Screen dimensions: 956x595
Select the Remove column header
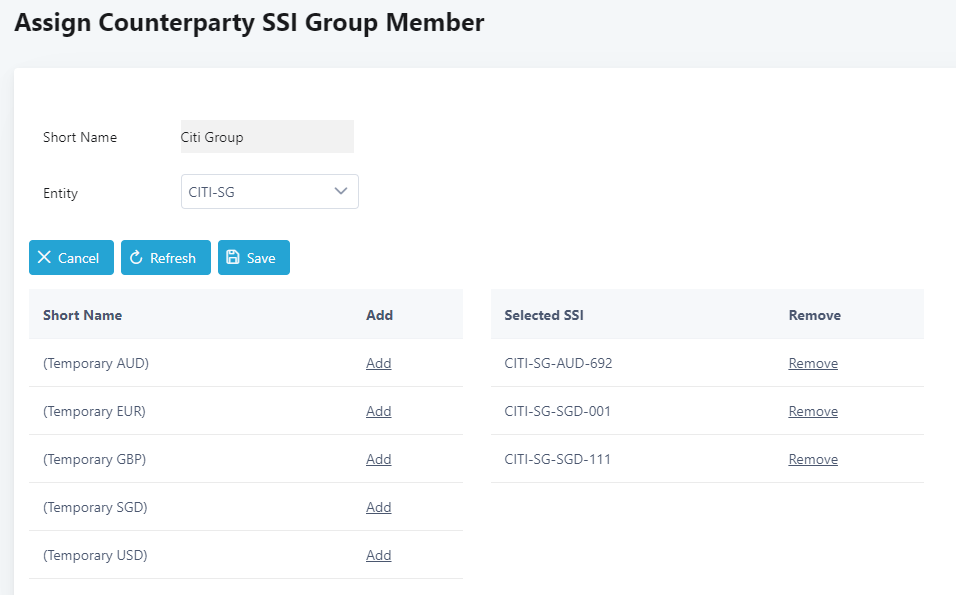(814, 315)
